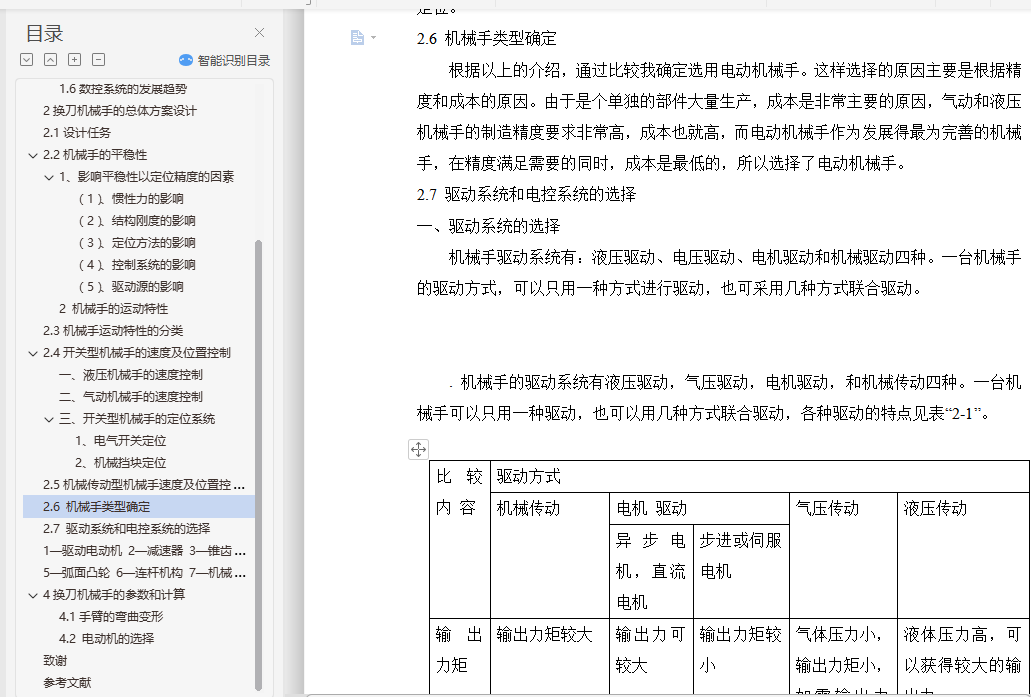Navigate to 2.3 机械手运动特性的分类
This screenshot has width=1031, height=697.
click(x=113, y=331)
